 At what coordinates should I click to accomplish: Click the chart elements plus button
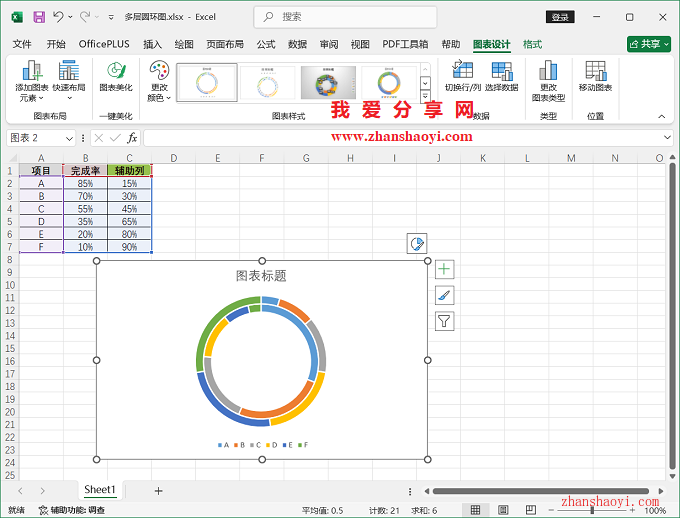(445, 269)
